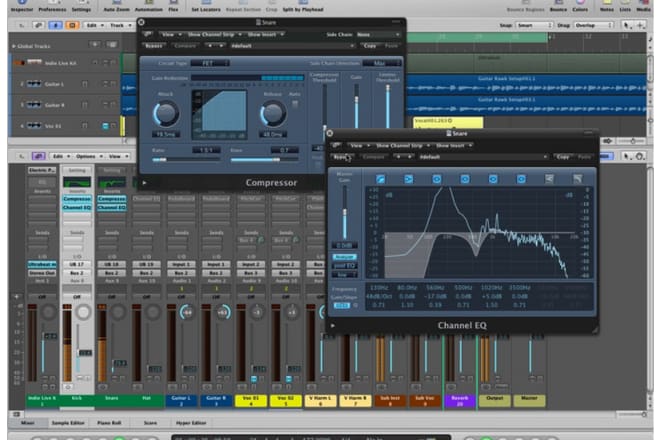Click the Channel EQ window disclosure triangle
This screenshot has width=660, height=440.
333,325
